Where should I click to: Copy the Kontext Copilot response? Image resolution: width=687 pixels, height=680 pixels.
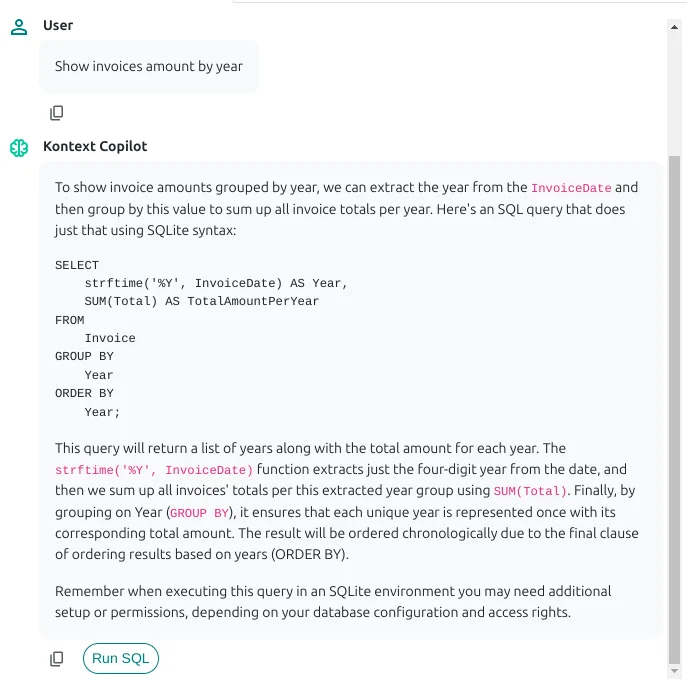[57, 659]
